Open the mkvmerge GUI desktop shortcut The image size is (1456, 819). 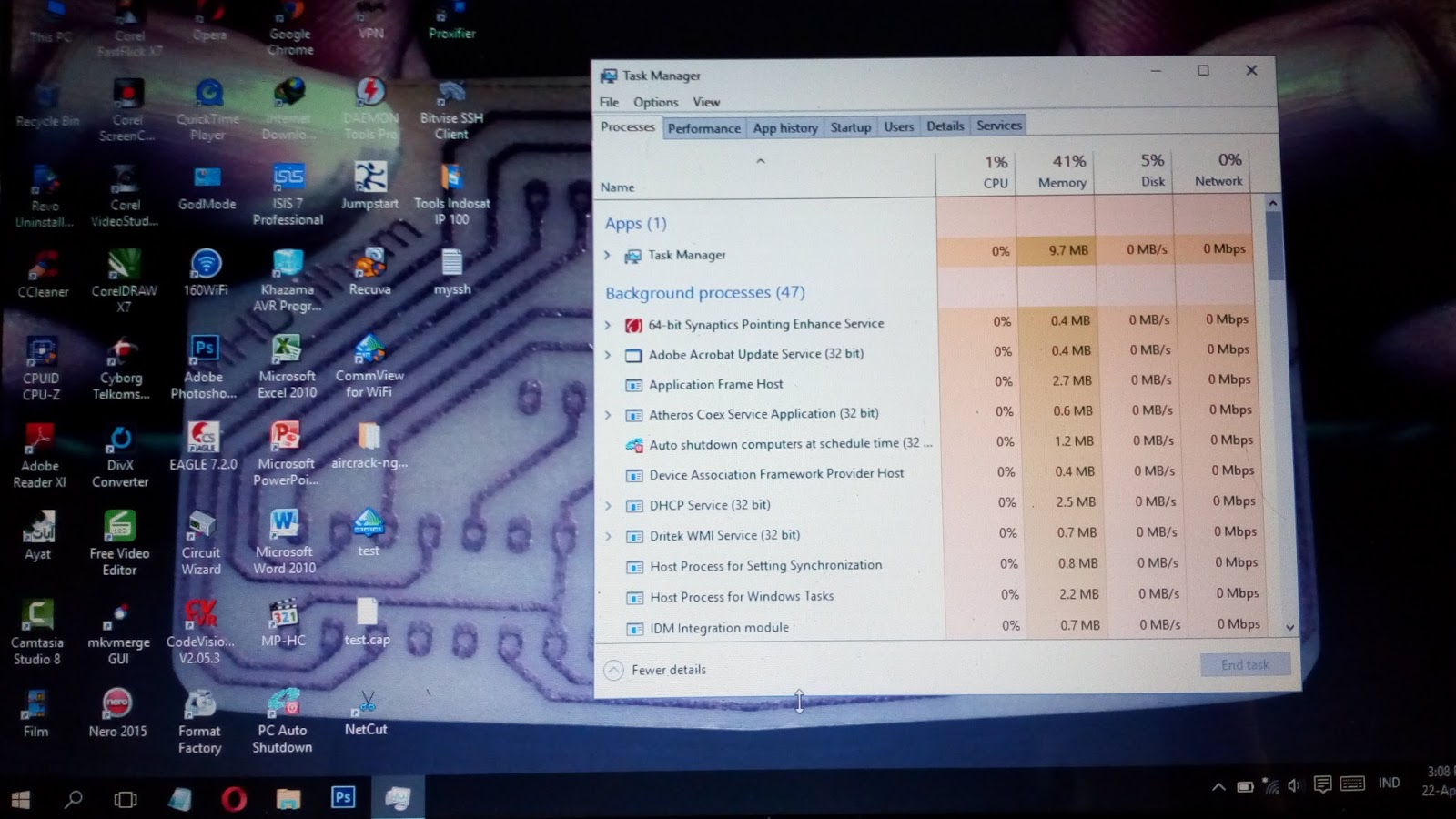118,632
